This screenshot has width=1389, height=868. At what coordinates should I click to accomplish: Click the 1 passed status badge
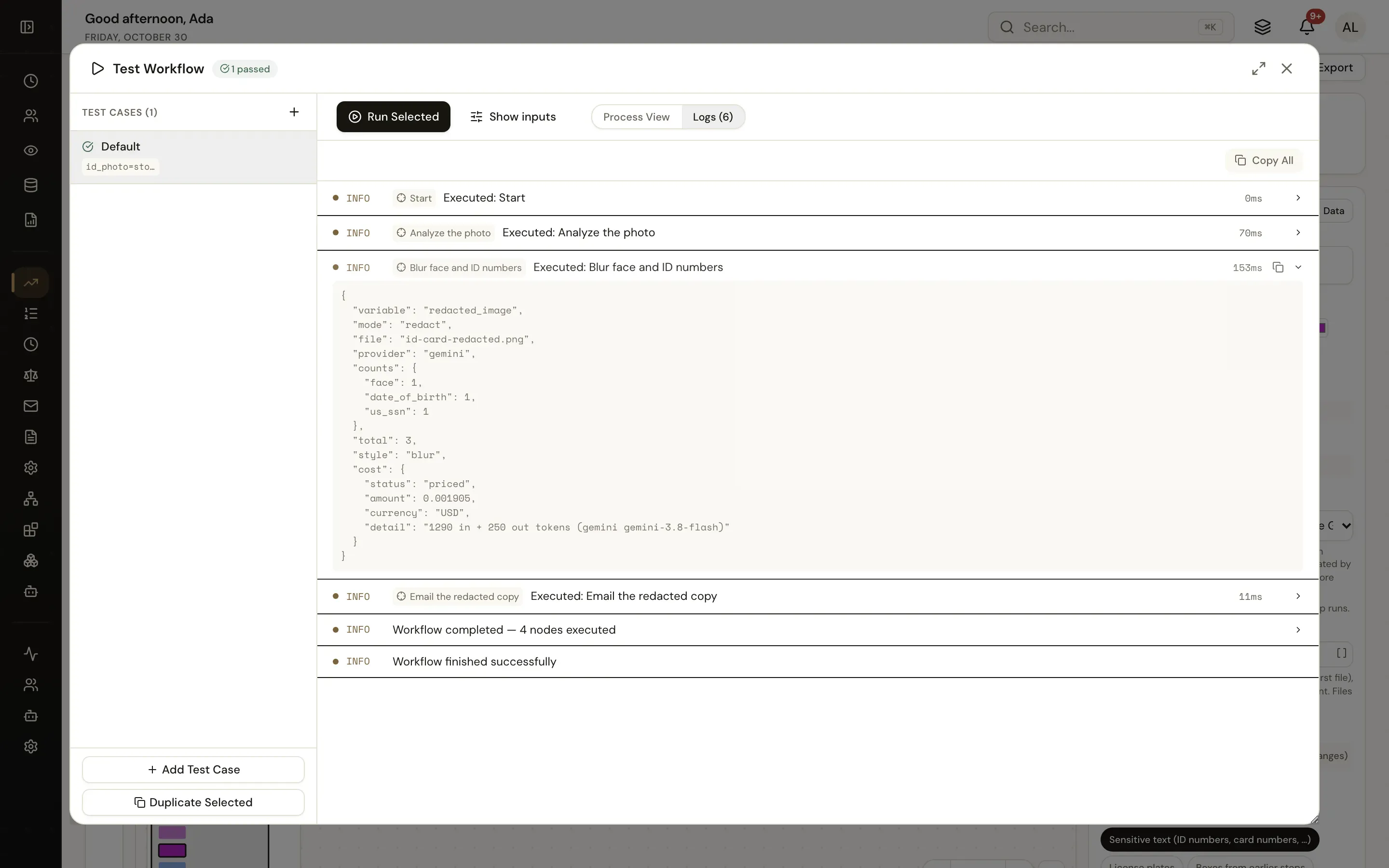click(245, 69)
